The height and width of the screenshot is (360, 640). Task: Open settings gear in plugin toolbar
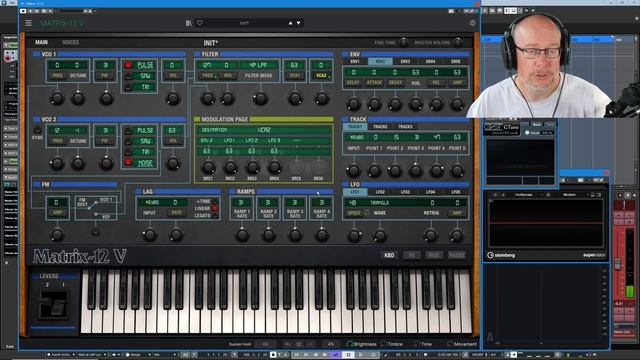coord(472,23)
